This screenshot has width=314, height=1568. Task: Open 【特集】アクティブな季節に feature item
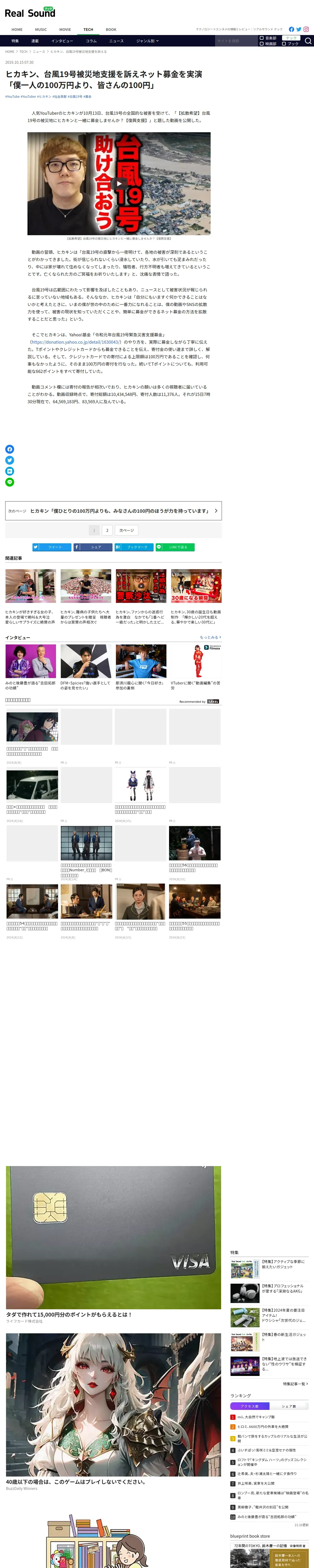[270, 1269]
